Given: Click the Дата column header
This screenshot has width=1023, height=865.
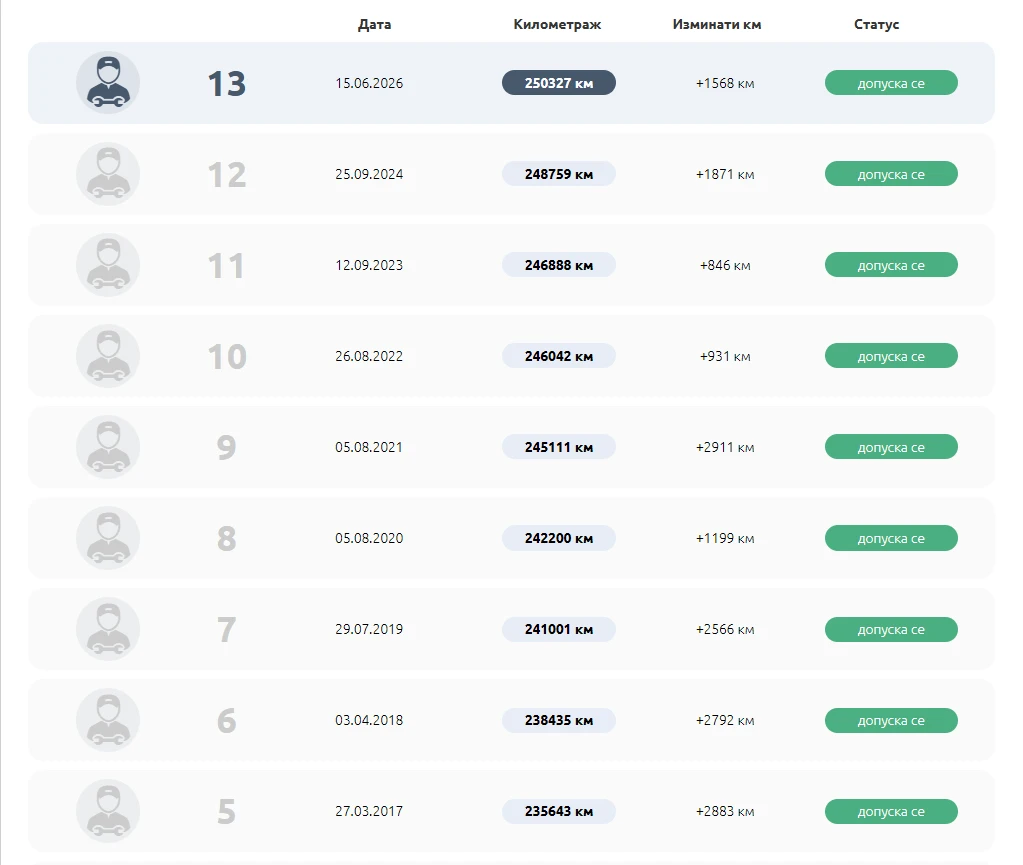Looking at the screenshot, I should click(374, 24).
